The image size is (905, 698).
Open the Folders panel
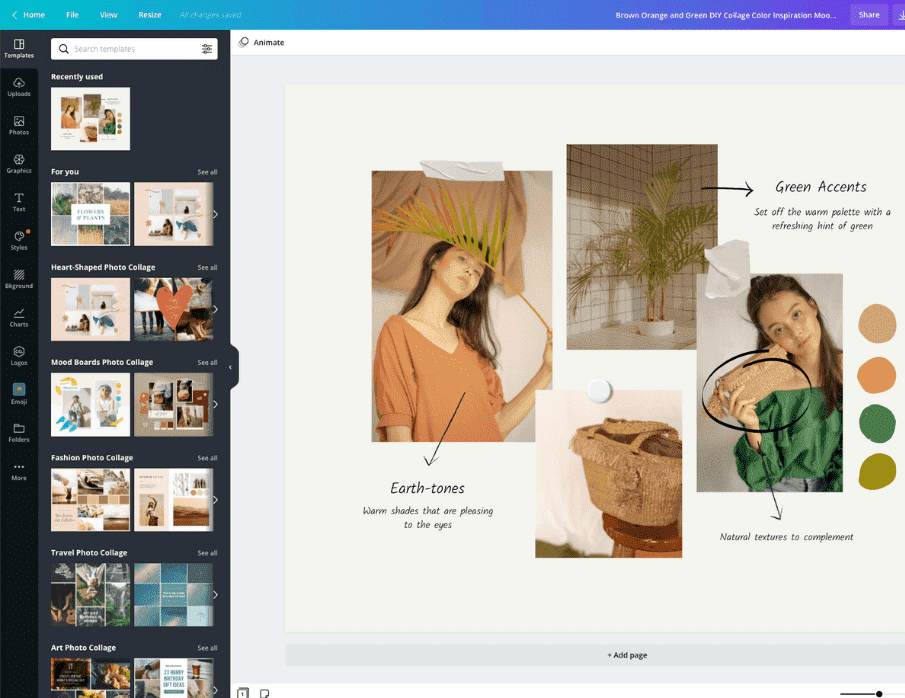(19, 430)
